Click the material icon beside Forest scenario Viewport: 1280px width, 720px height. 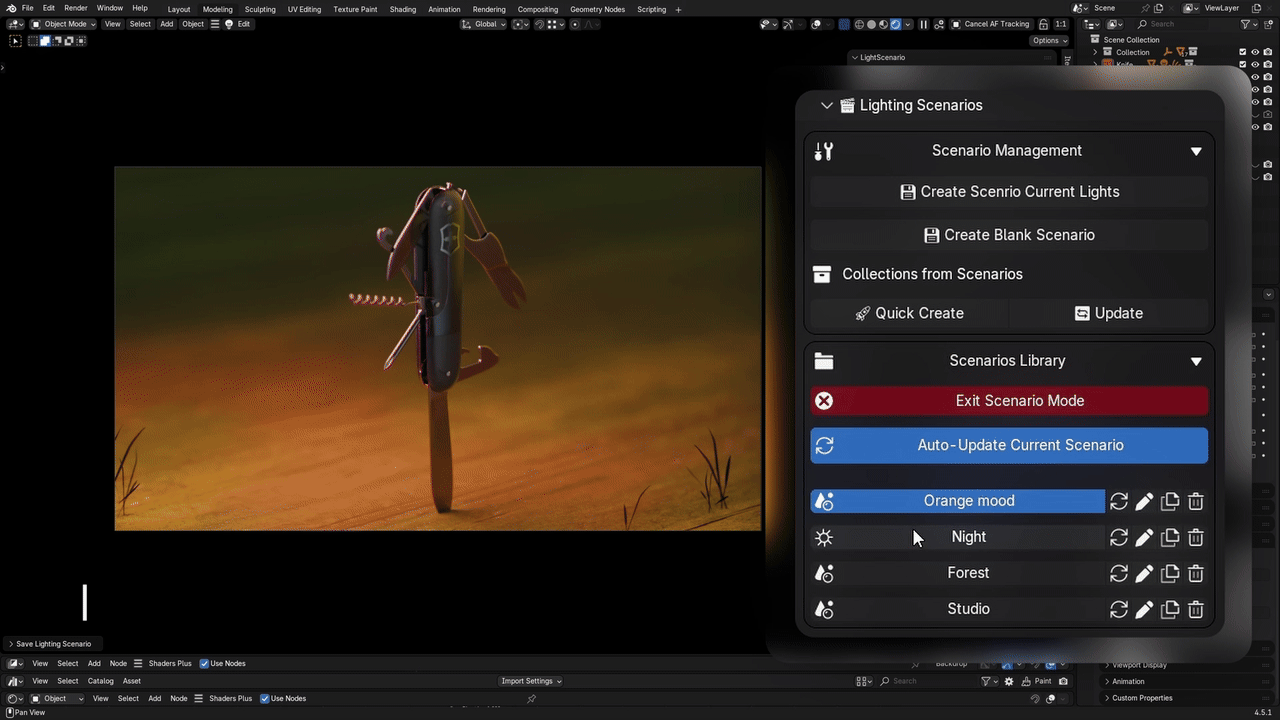[x=824, y=574]
